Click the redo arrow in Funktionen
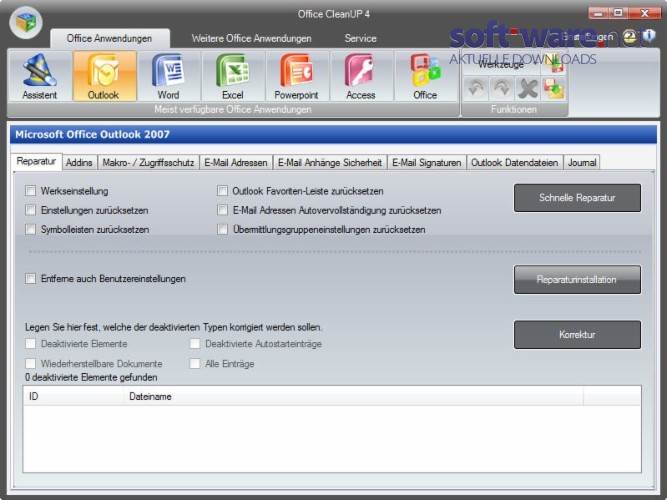 [502, 88]
